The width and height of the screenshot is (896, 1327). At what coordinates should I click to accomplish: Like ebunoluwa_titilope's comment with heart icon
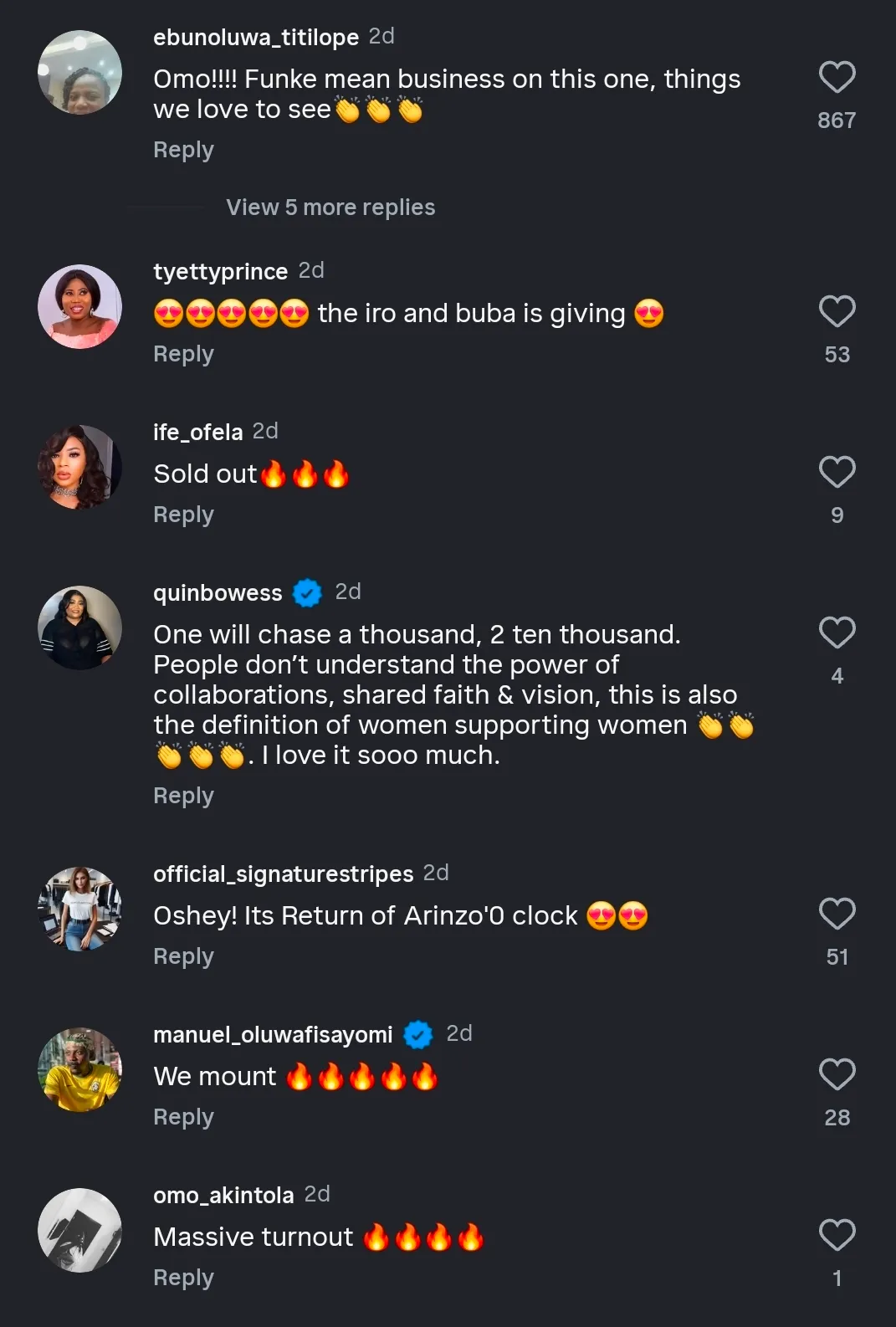[x=837, y=78]
